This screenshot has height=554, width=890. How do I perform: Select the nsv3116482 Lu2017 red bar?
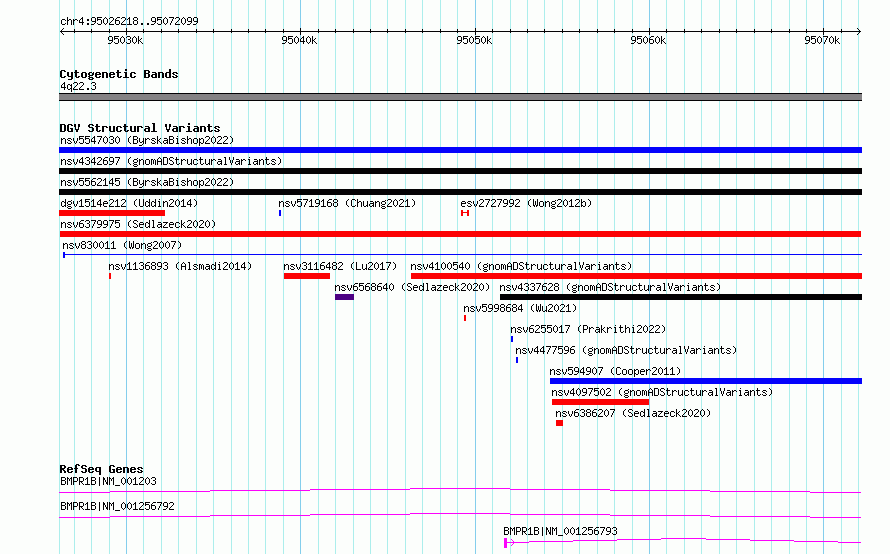pos(307,276)
